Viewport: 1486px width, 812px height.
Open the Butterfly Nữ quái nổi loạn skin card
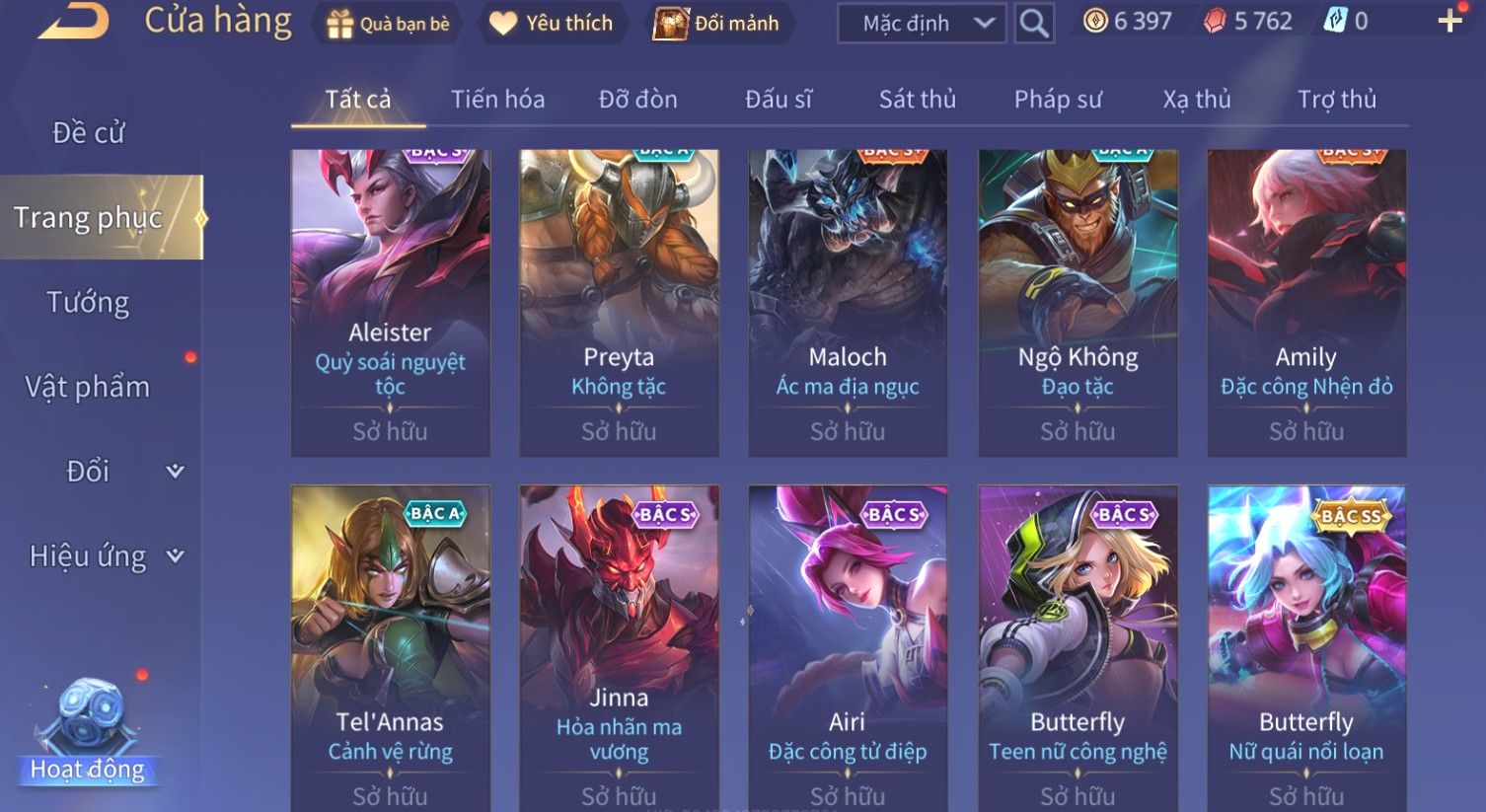tap(1306, 648)
